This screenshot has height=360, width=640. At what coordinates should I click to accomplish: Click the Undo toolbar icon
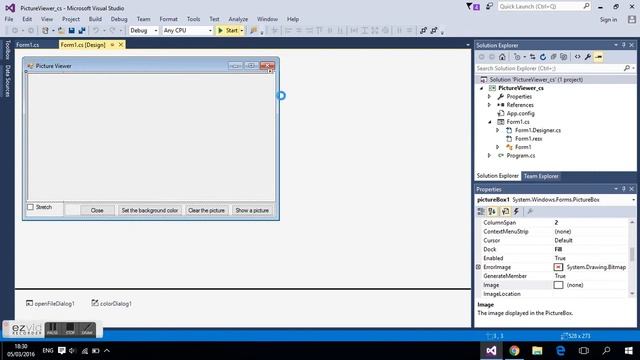96,31
